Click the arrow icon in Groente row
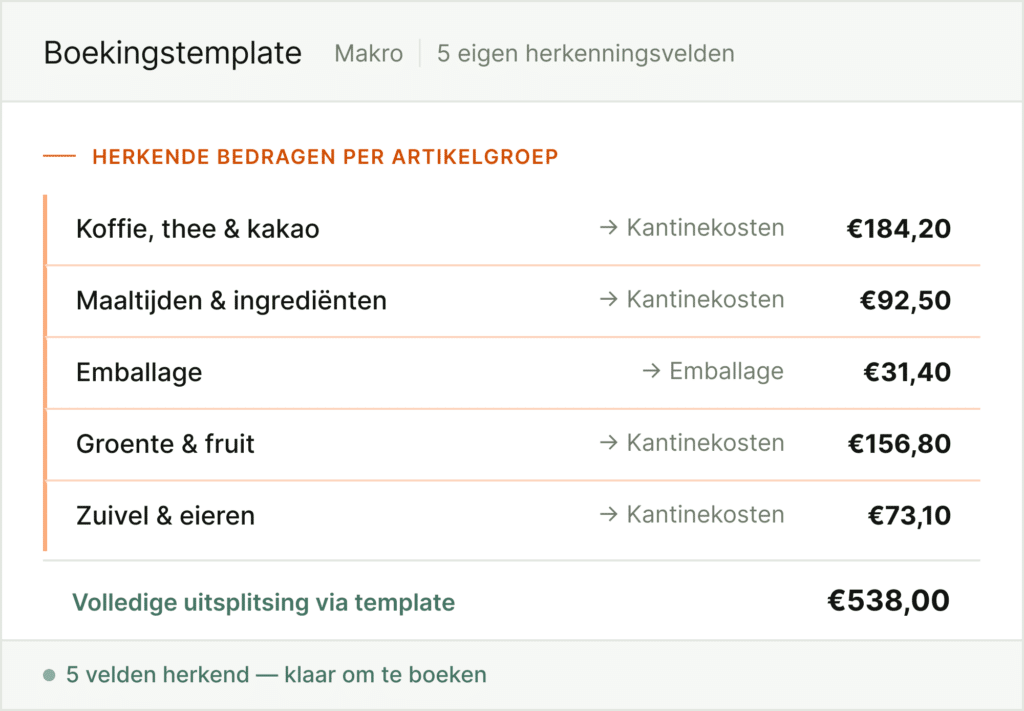The image size is (1024, 711). 608,443
